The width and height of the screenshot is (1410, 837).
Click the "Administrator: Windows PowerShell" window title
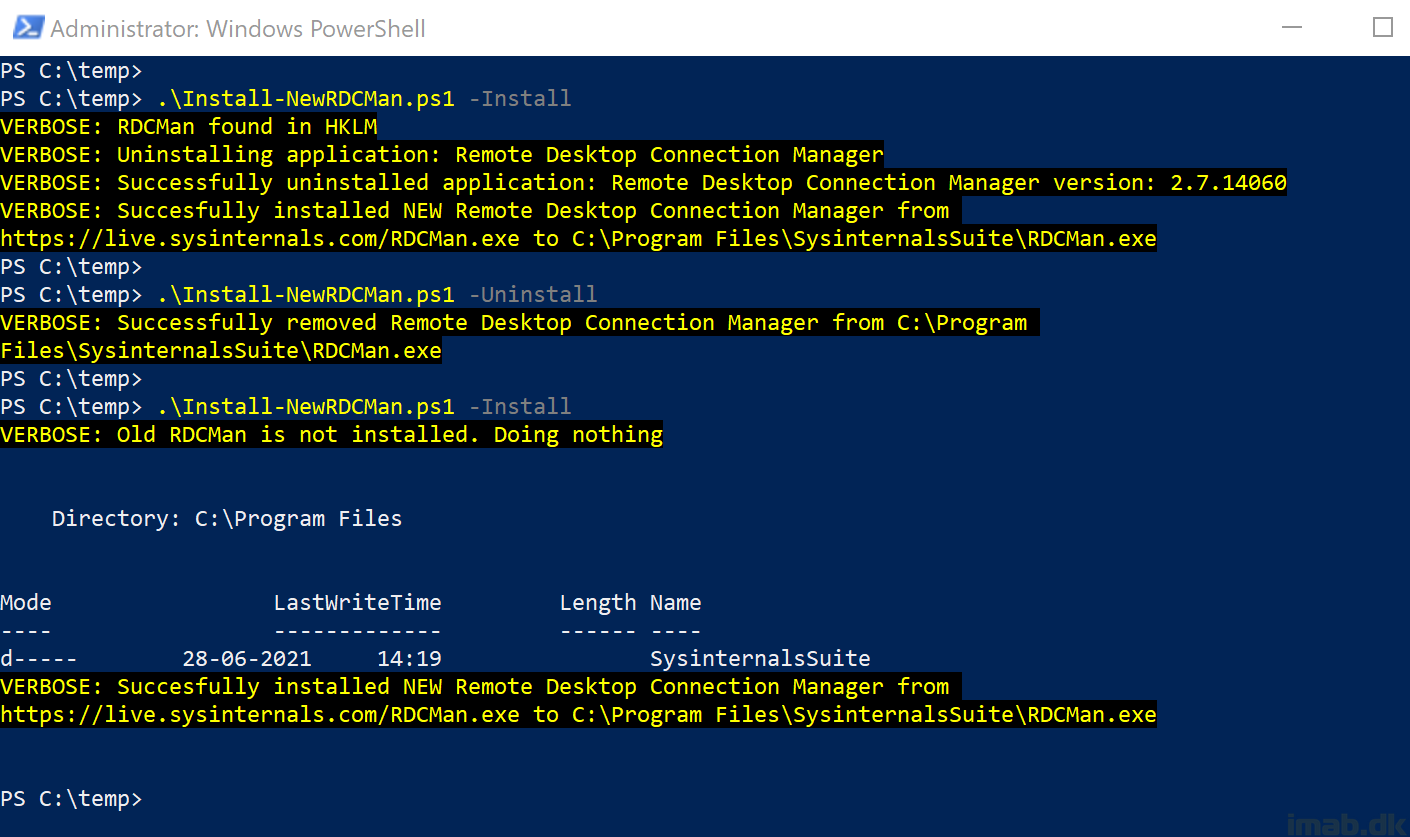click(x=238, y=28)
